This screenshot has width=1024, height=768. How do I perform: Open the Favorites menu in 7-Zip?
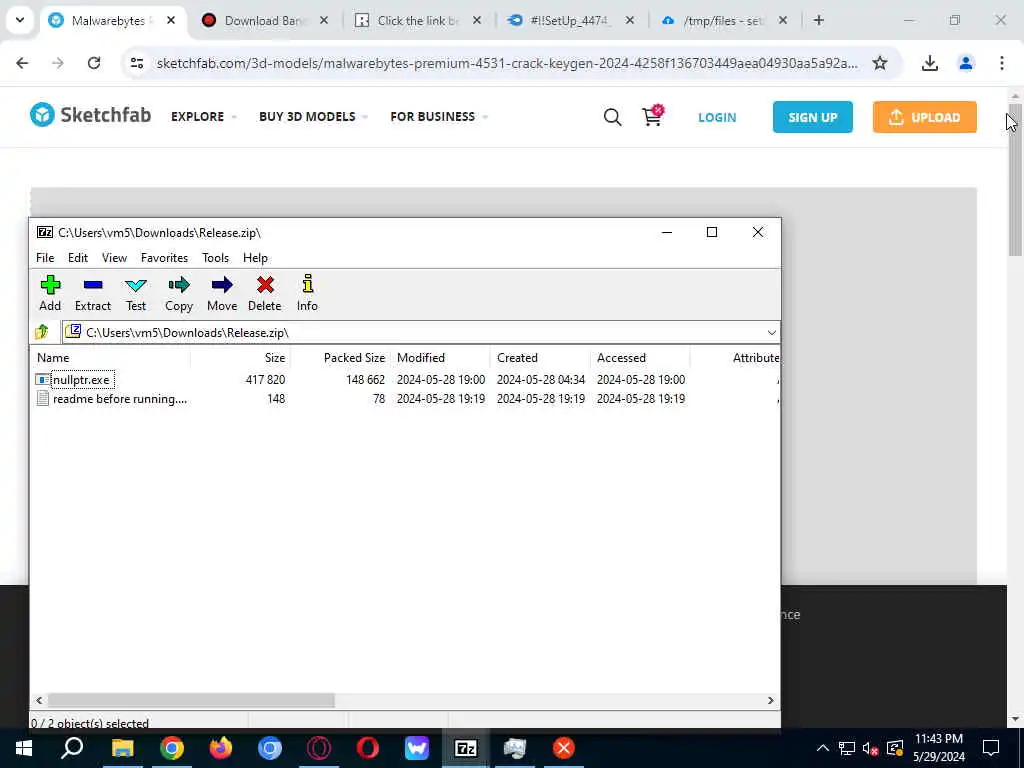point(165,257)
